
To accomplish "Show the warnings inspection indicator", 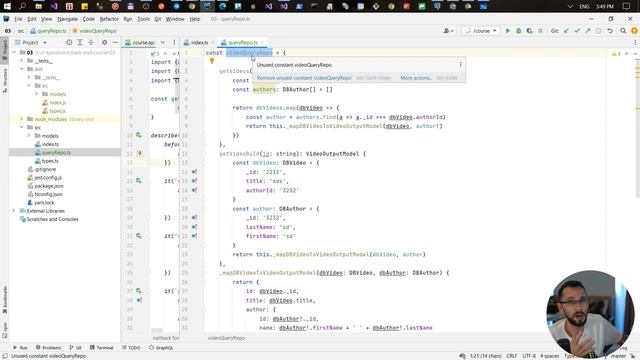I will (616, 53).
